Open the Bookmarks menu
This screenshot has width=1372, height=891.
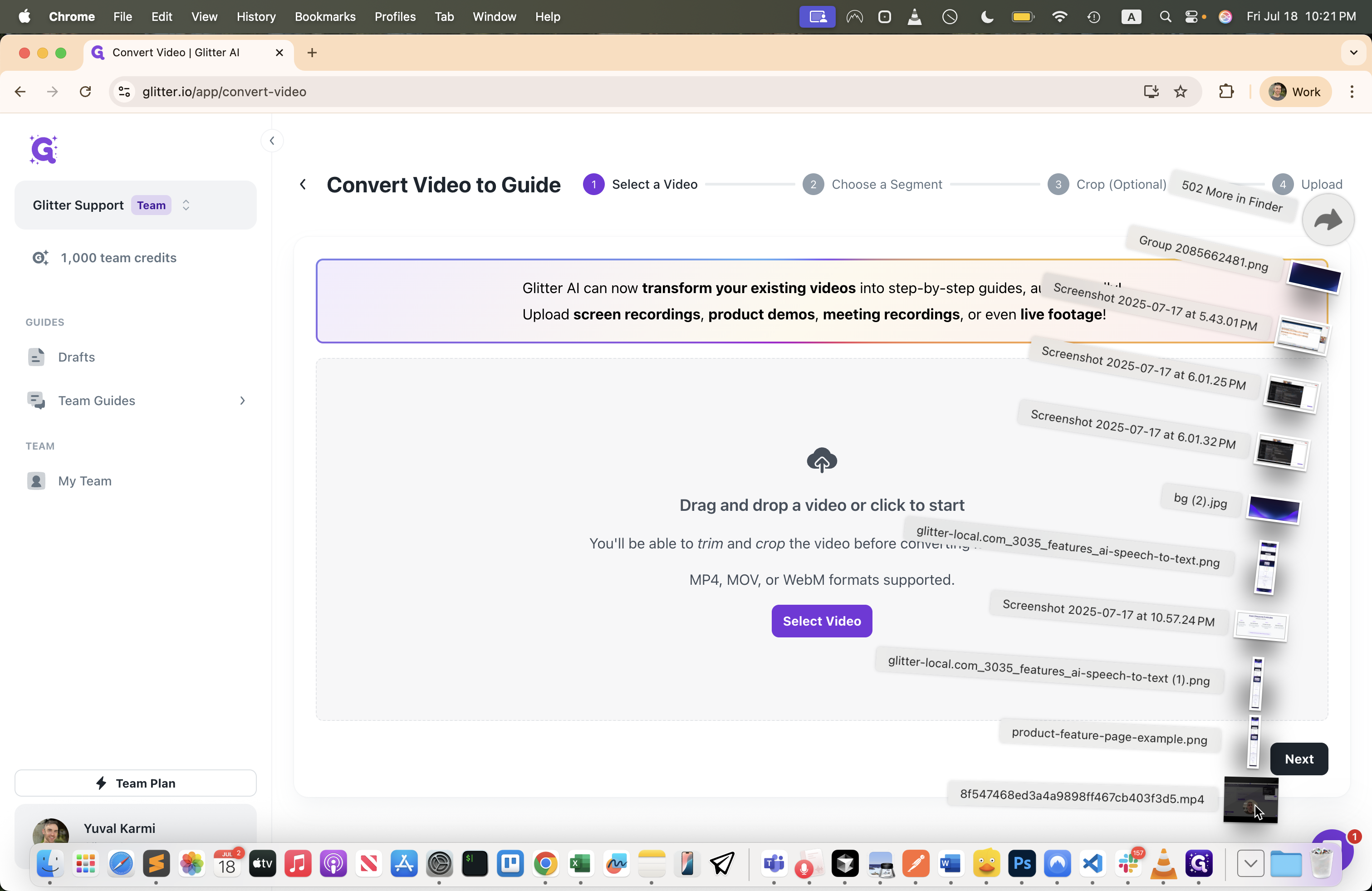click(x=325, y=17)
